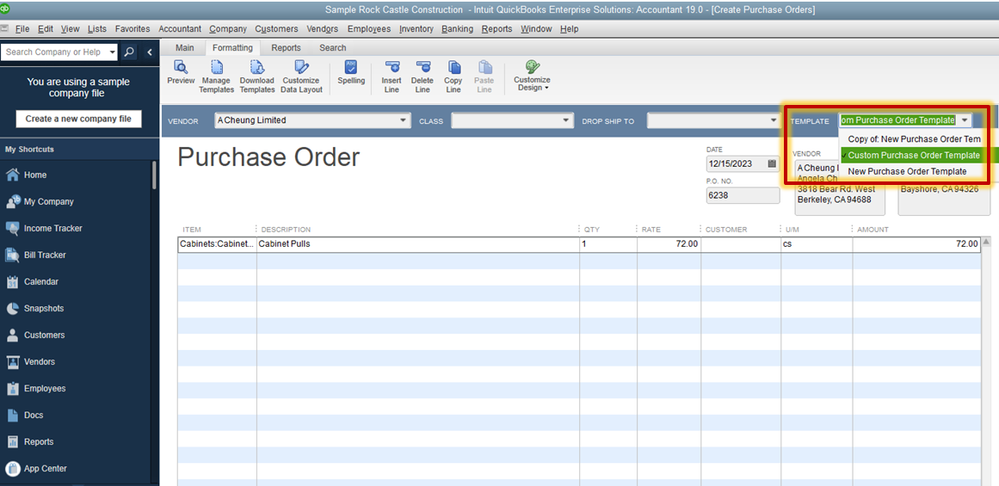Screen dimensions: 999x486
Task: Click the sidebar shortcuts scrollbar
Action: click(154, 175)
